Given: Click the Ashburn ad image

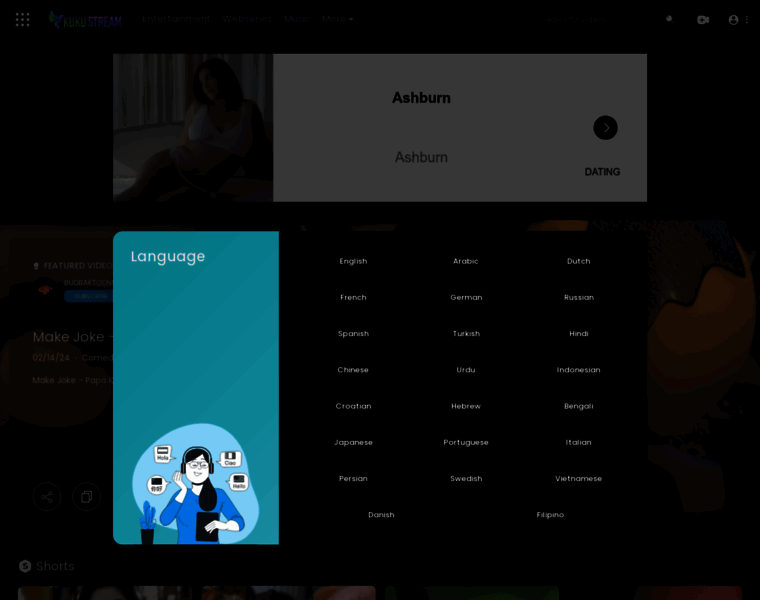Looking at the screenshot, I should [x=193, y=127].
